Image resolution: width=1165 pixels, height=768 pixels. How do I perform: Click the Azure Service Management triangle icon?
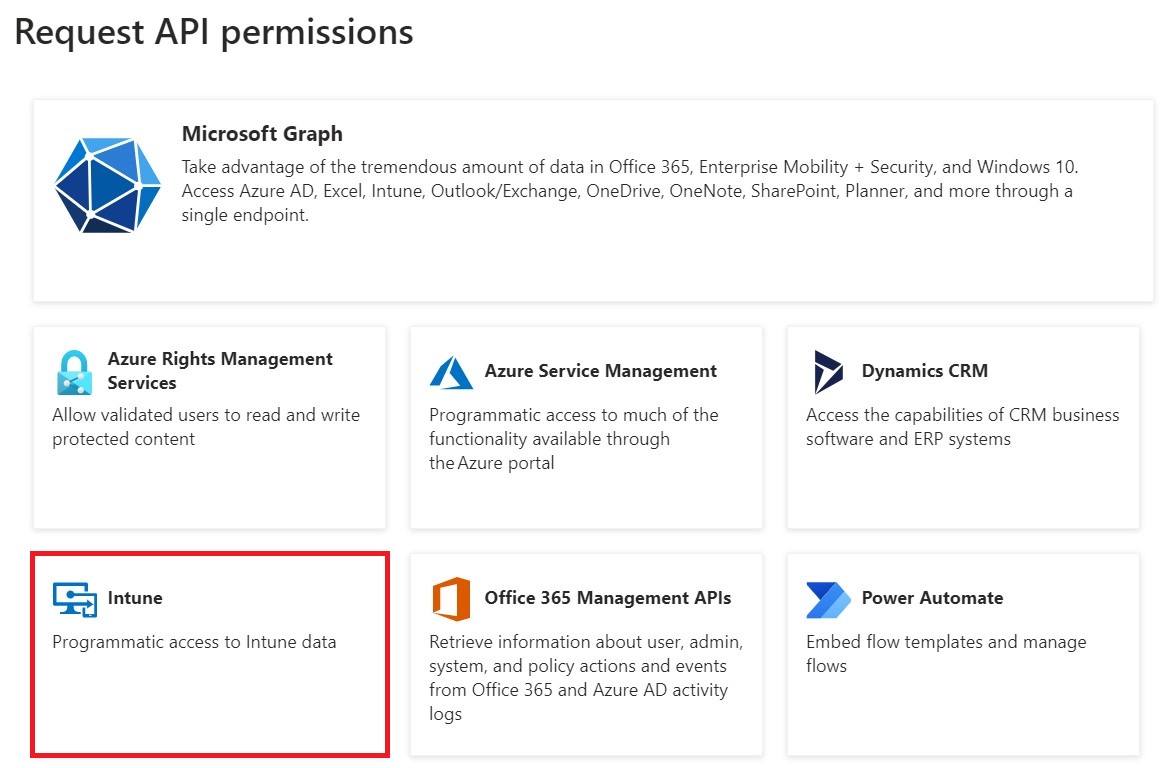pyautogui.click(x=451, y=372)
